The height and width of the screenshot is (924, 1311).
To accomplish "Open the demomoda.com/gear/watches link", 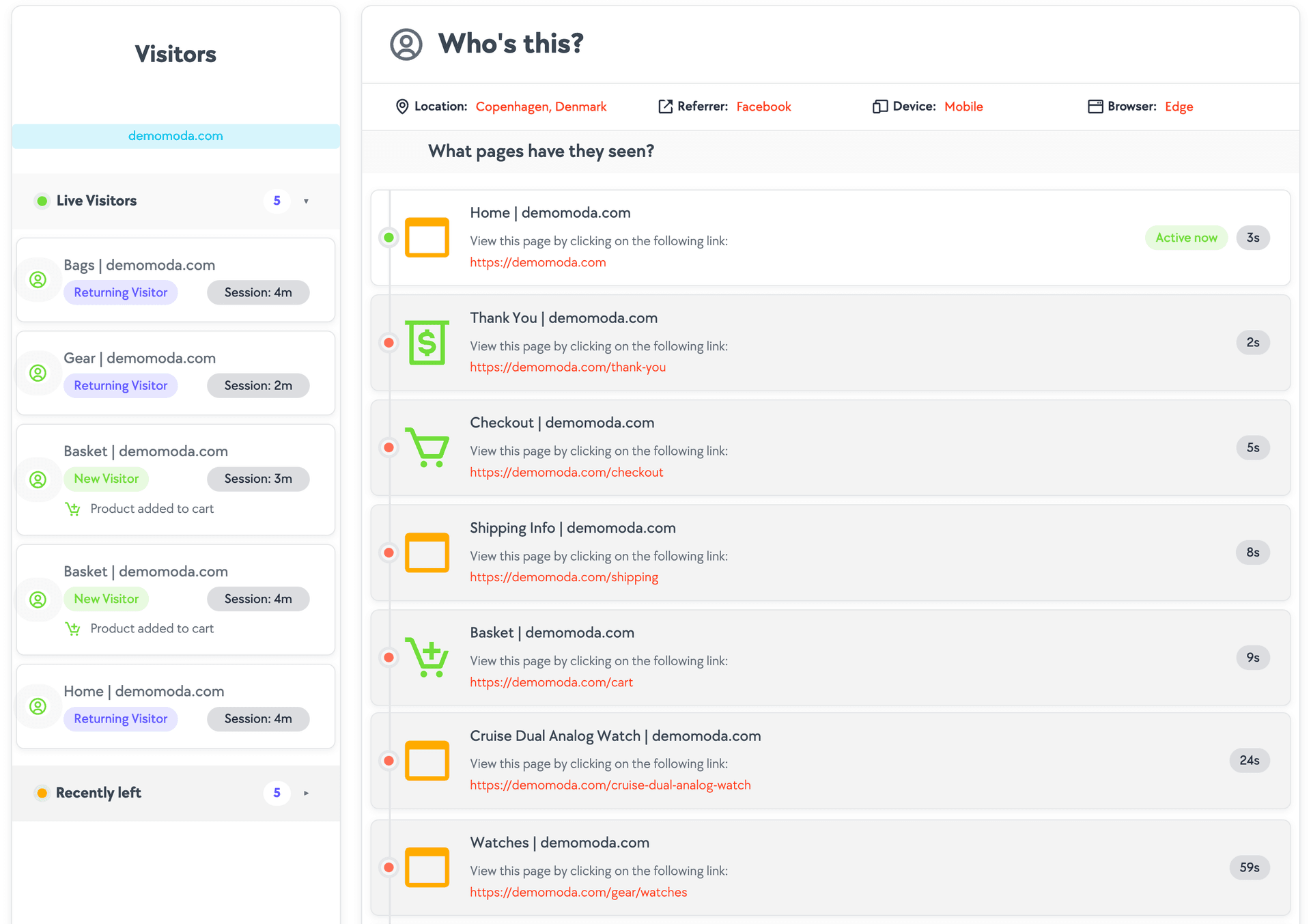I will point(578,893).
